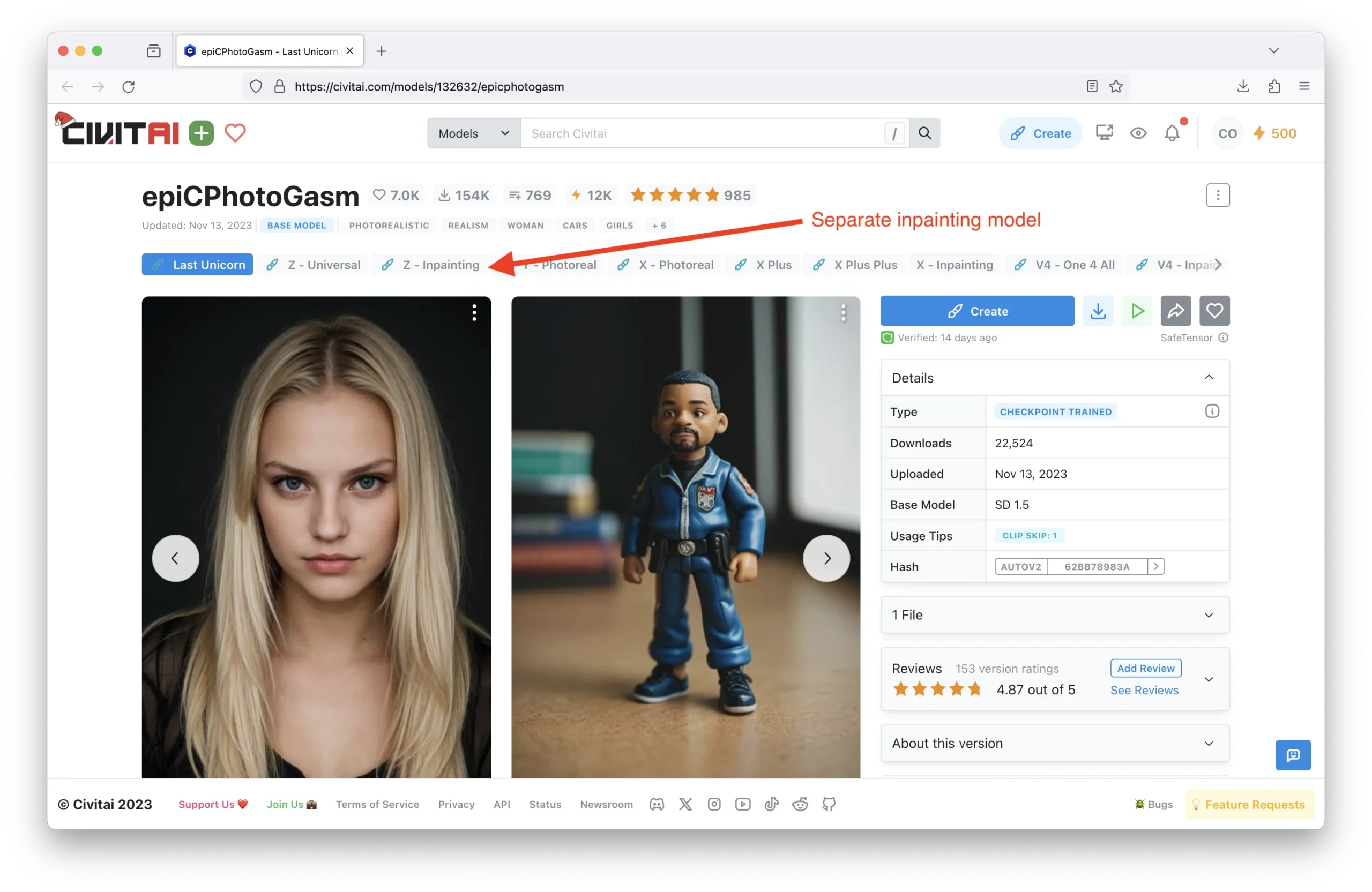Open model options three-dot menu
Viewport: 1372px width, 892px height.
pos(1218,196)
